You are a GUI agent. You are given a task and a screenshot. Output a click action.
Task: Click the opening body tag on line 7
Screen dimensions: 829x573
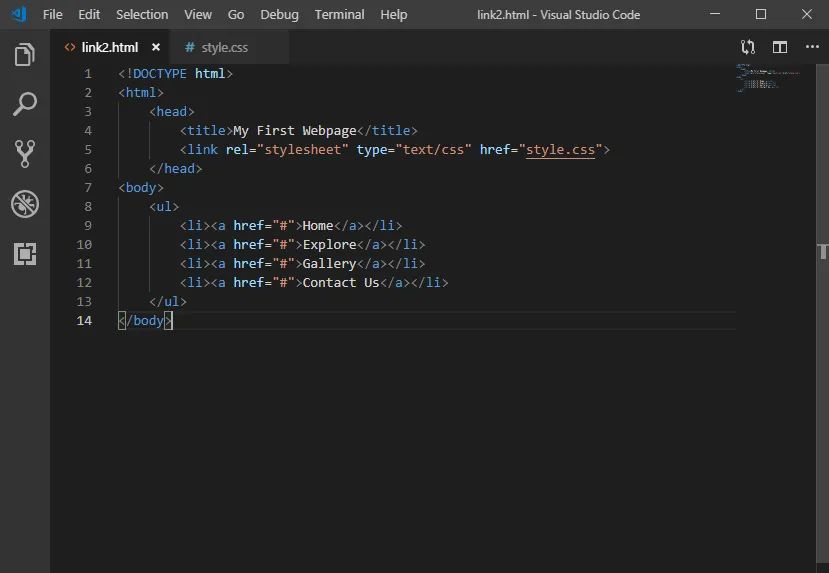point(141,188)
